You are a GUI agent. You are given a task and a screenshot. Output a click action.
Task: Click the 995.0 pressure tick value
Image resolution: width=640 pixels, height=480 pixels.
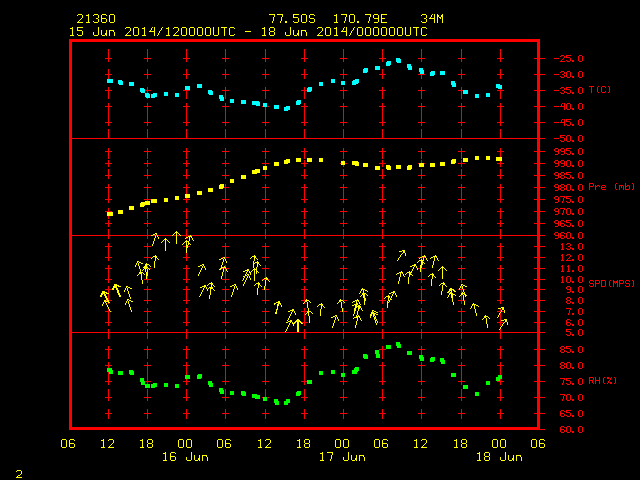569,152
